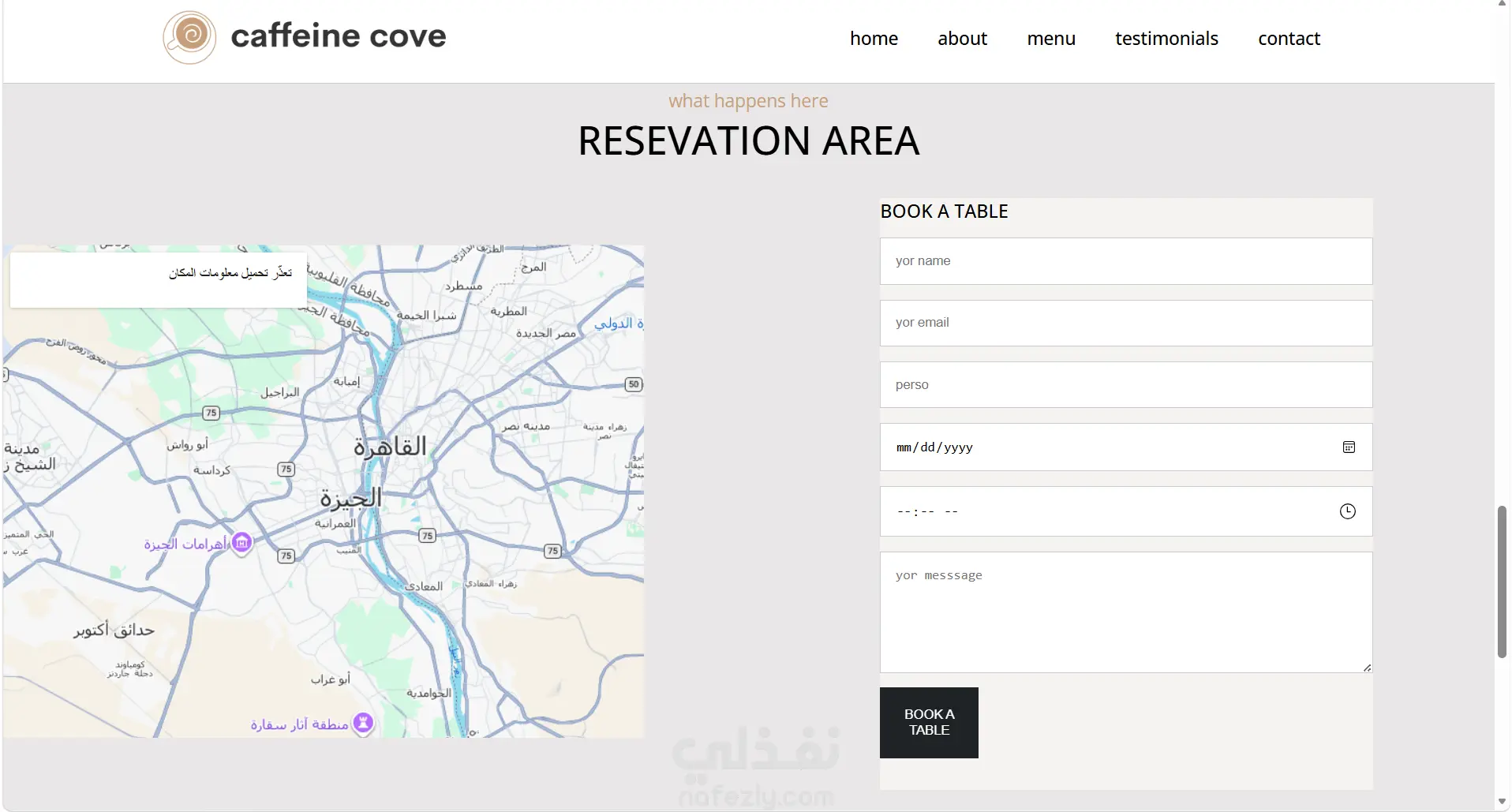
Task: Click the Caffeine Cove coffee cup logo
Action: 189,37
